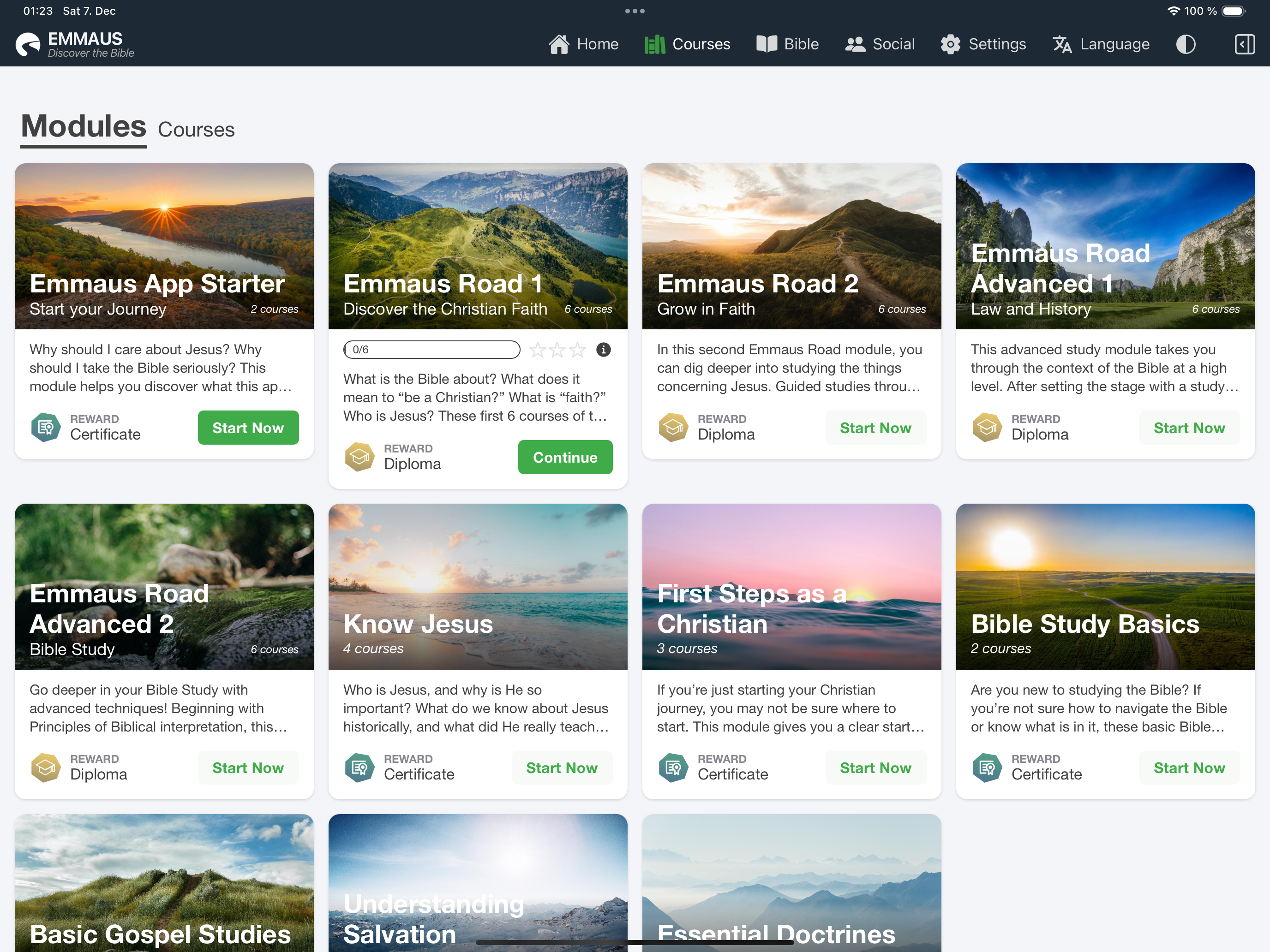Screen dimensions: 1270x952
Task: Switch to the Modules tab
Action: coord(84,126)
